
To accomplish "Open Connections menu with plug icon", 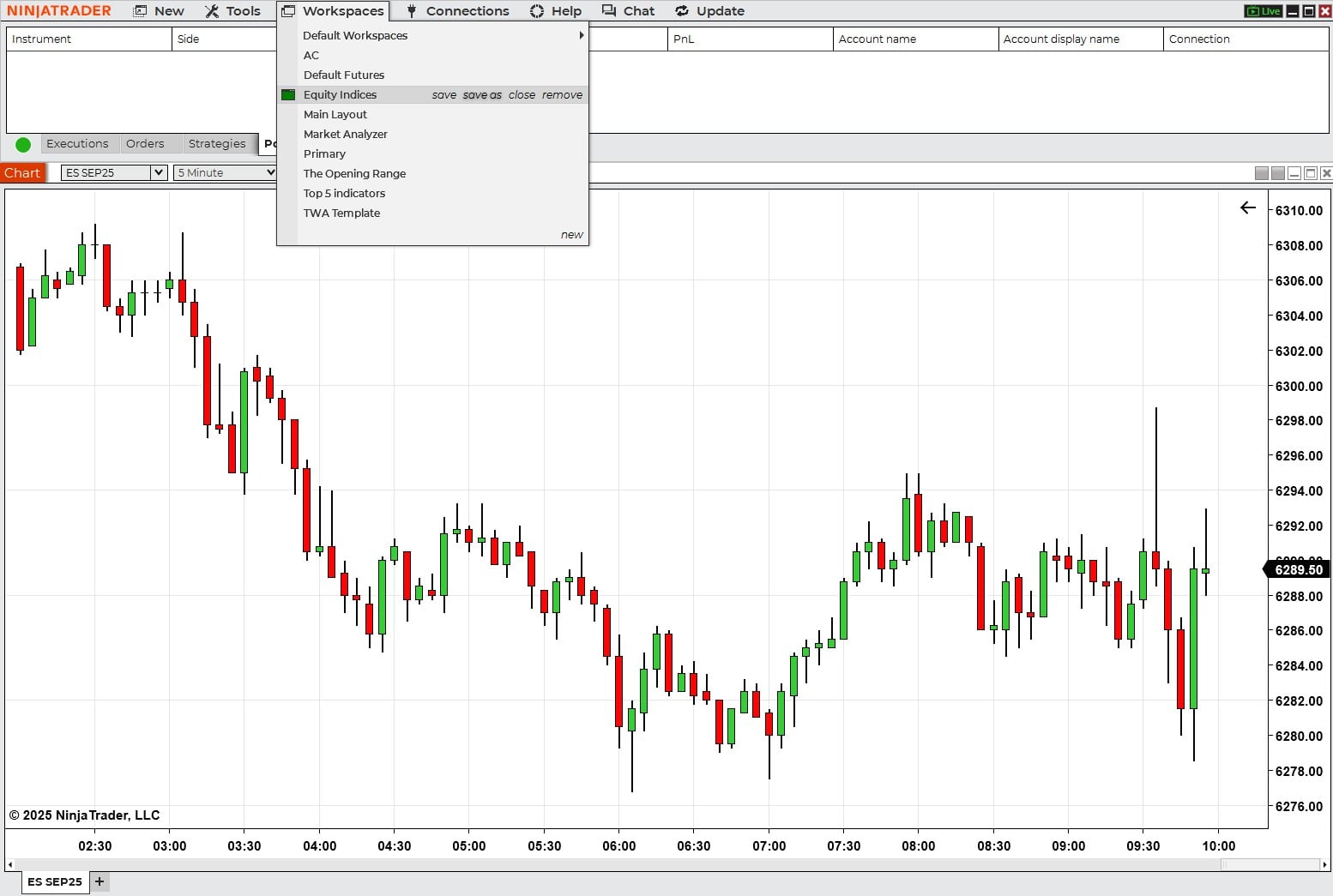I will [457, 11].
